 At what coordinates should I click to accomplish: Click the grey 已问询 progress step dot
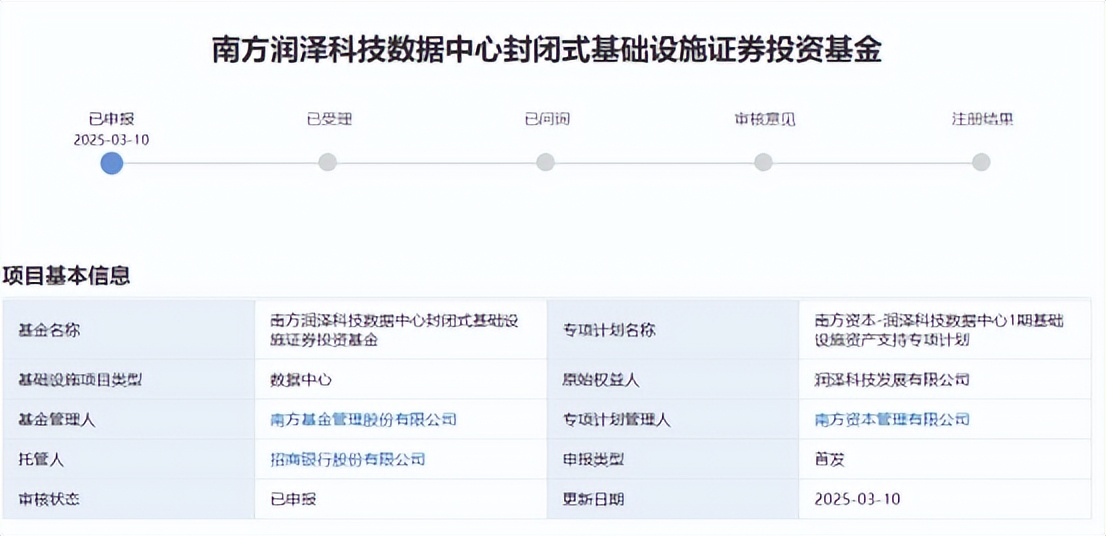tap(545, 162)
